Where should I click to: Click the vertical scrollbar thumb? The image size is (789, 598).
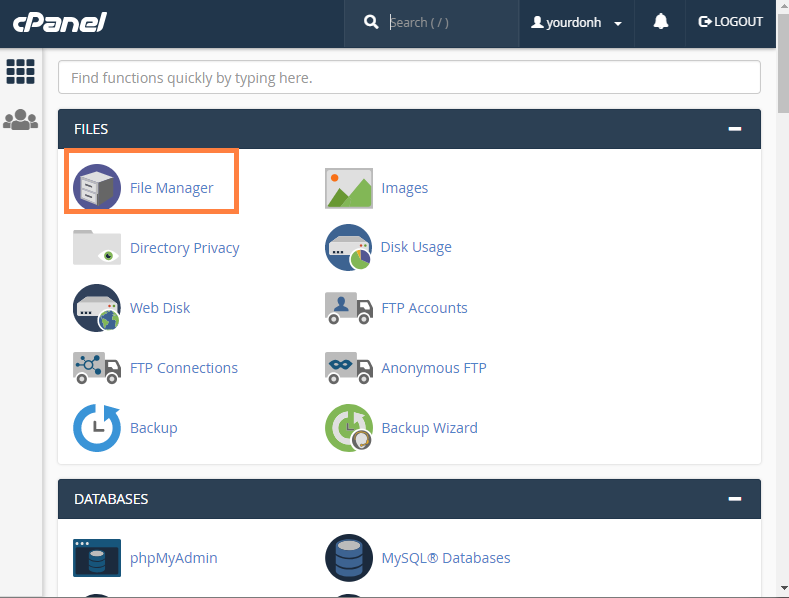tap(783, 63)
